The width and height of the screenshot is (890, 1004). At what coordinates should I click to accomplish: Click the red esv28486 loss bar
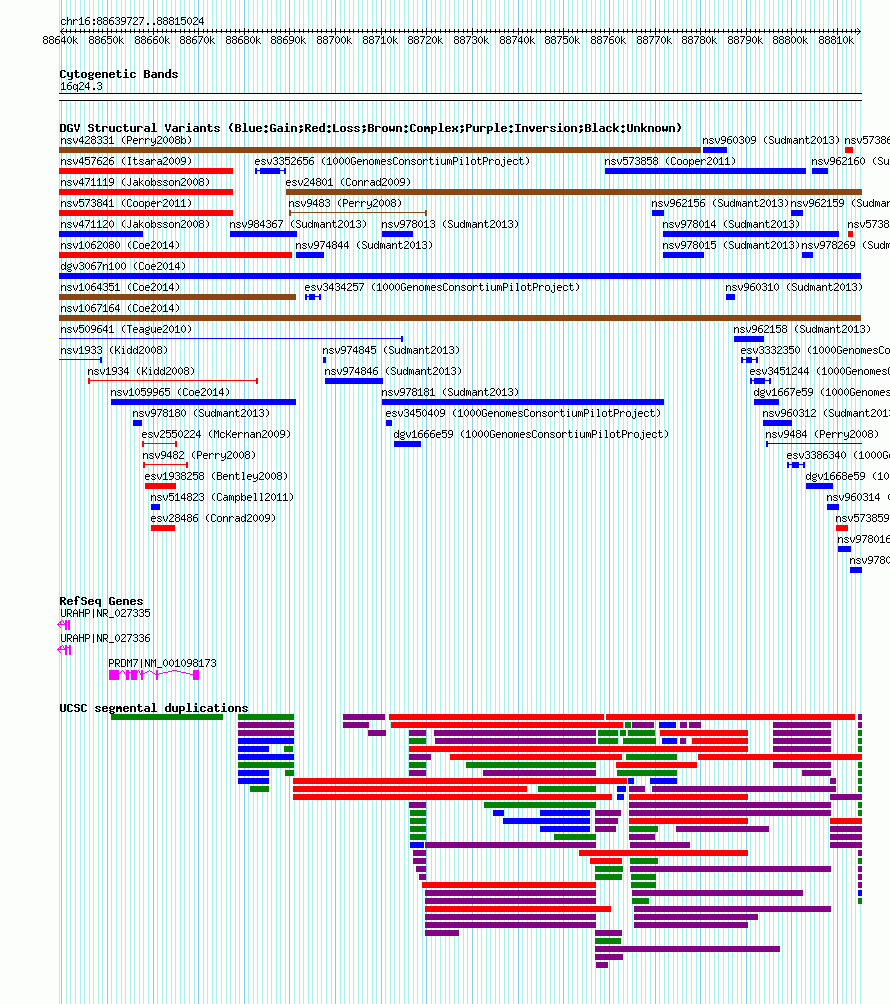click(163, 528)
